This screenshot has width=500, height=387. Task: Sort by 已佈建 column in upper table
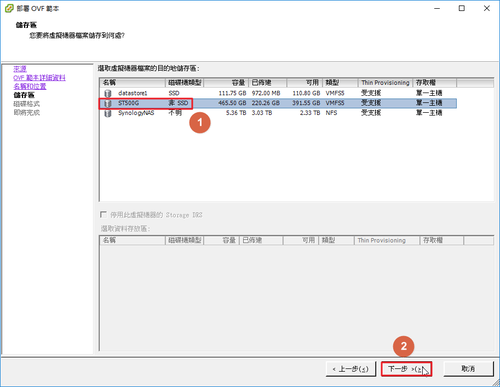tap(268, 83)
